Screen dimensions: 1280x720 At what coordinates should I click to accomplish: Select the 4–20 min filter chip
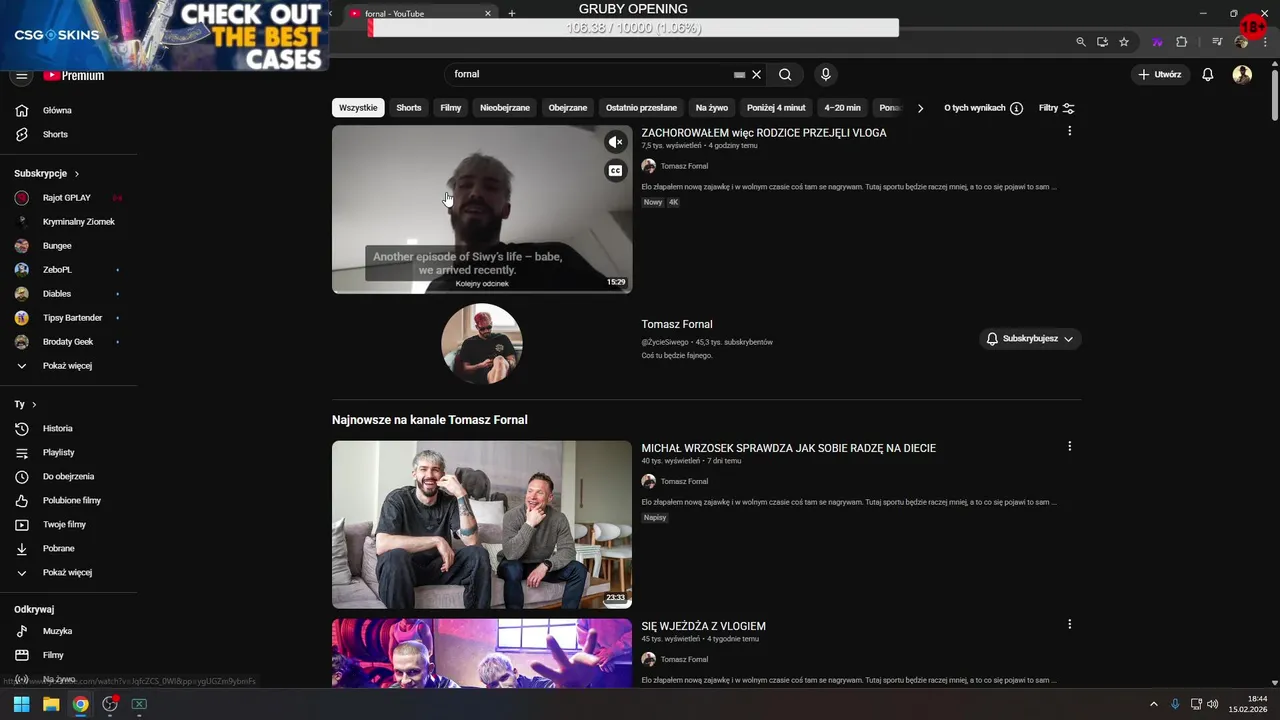[x=842, y=108]
